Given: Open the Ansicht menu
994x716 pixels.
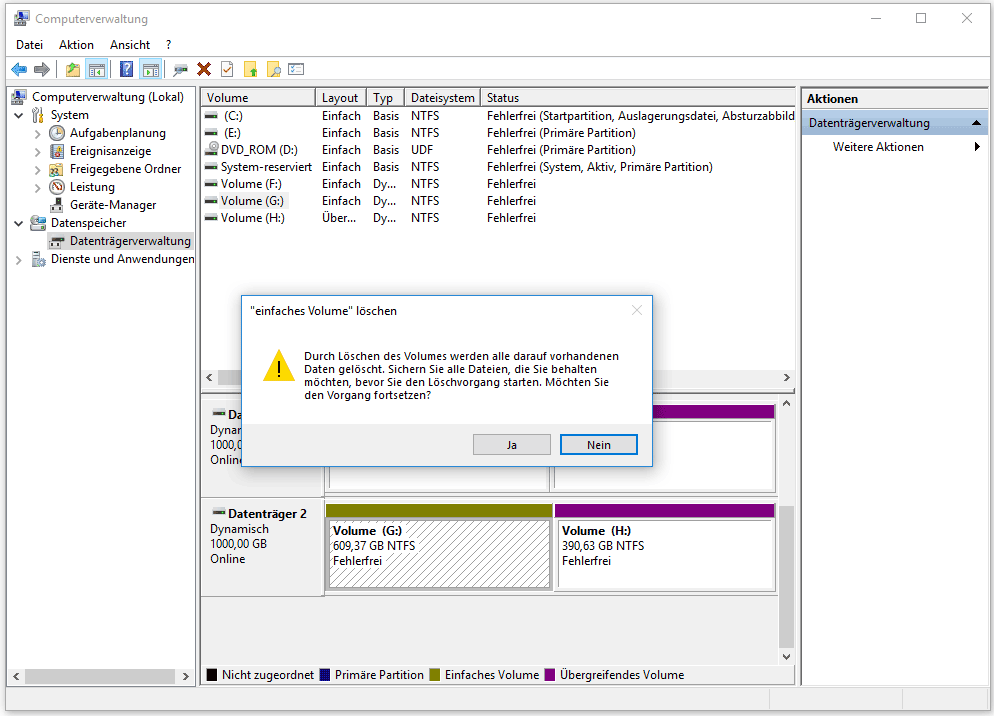Looking at the screenshot, I should pos(130,45).
